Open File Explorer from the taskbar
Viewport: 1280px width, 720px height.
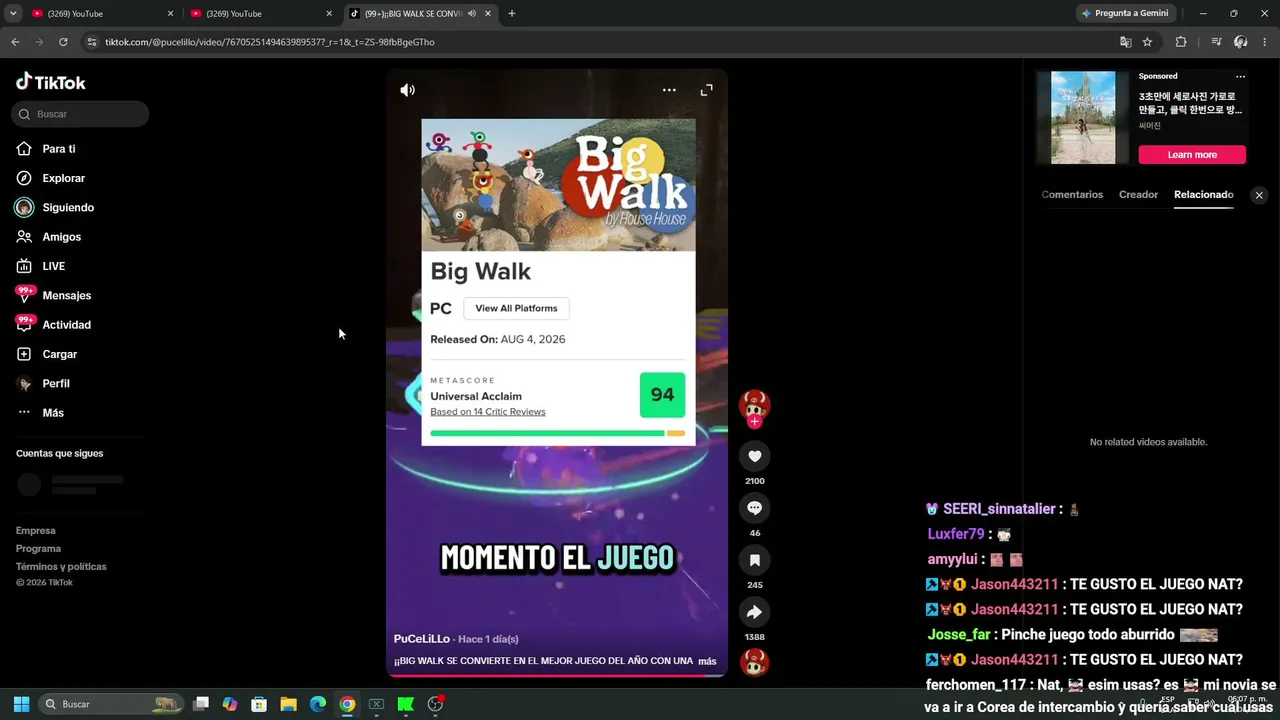coord(288,704)
